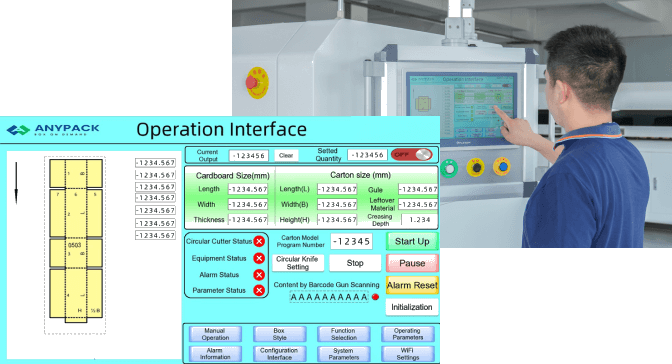
Task: Click the Carton Width(B) field
Action: tap(337, 205)
